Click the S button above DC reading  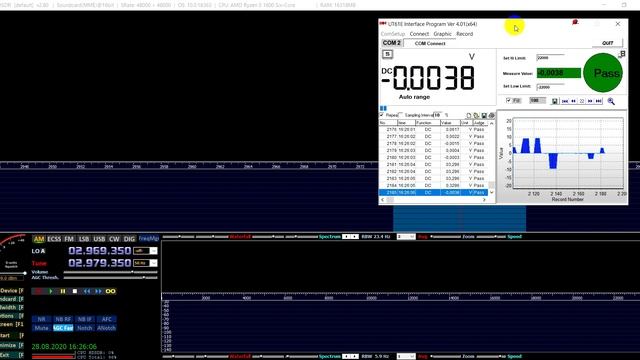pos(387,54)
